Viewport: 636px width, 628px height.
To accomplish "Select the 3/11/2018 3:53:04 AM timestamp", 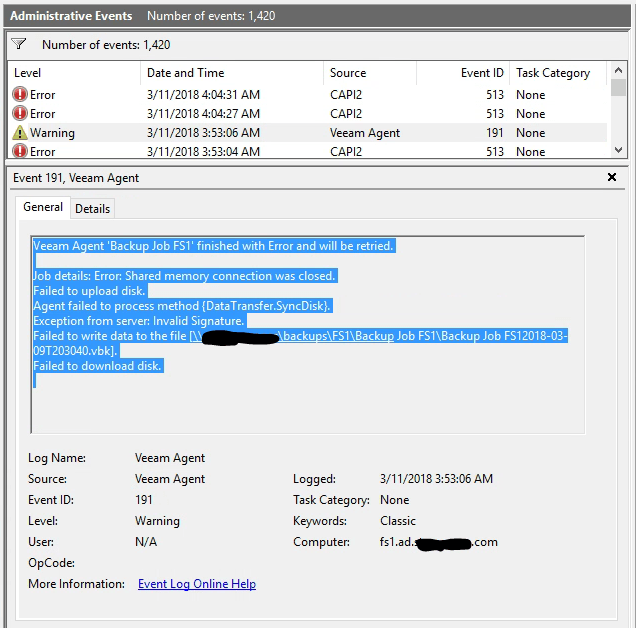I will click(203, 152).
